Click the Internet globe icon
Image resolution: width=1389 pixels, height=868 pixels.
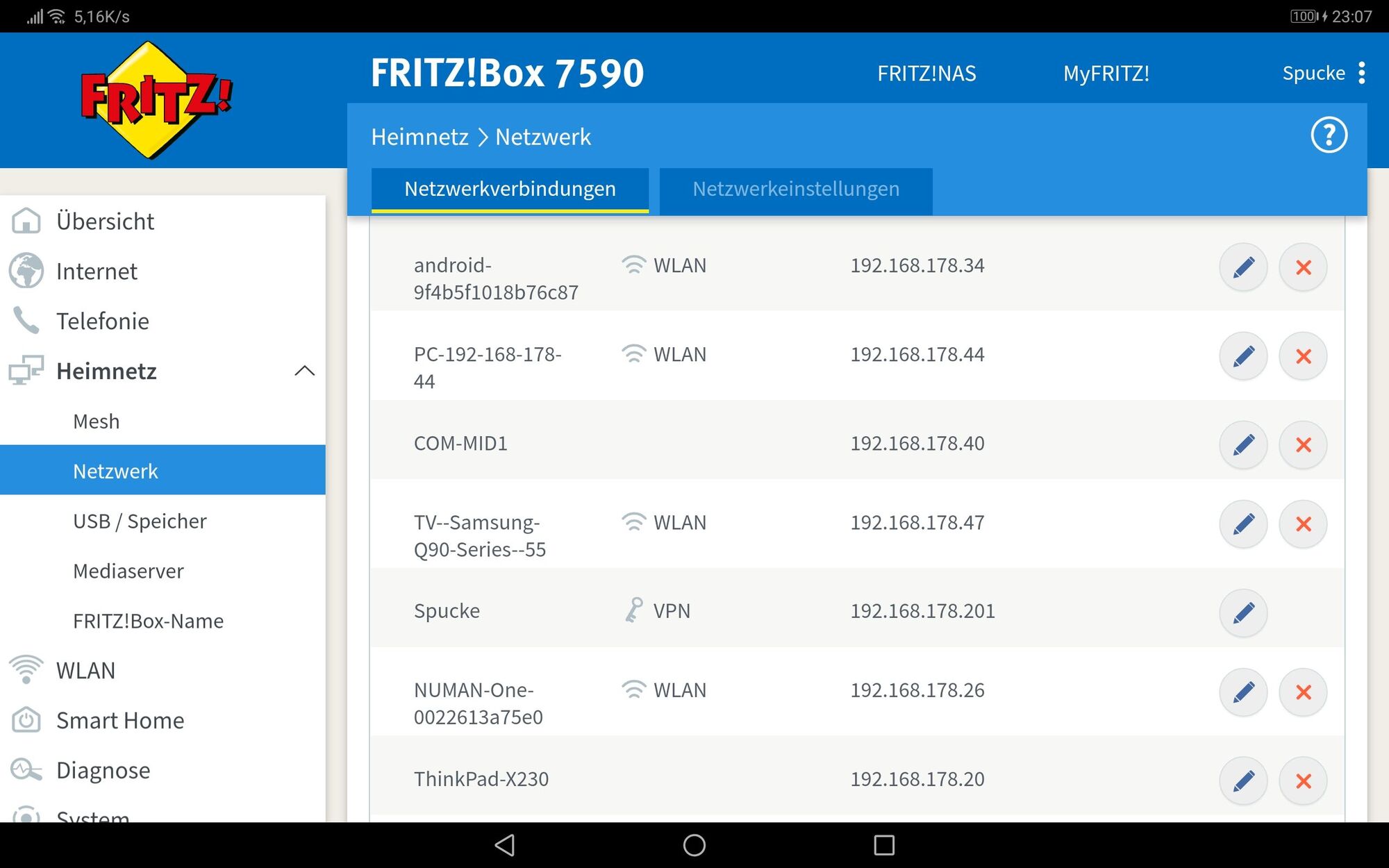(x=26, y=271)
